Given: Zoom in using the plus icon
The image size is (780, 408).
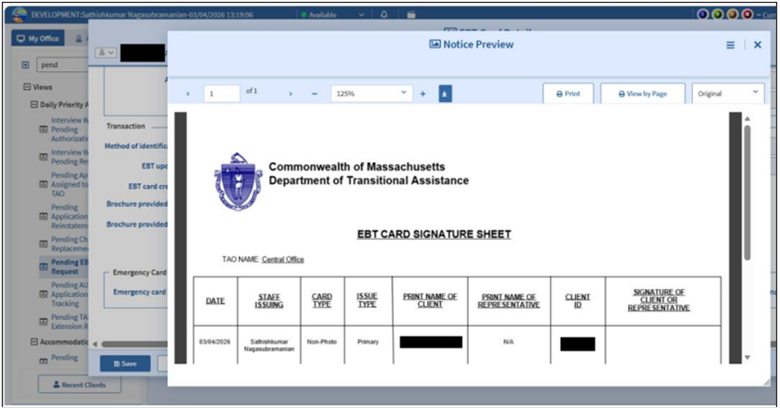Looking at the screenshot, I should (423, 94).
